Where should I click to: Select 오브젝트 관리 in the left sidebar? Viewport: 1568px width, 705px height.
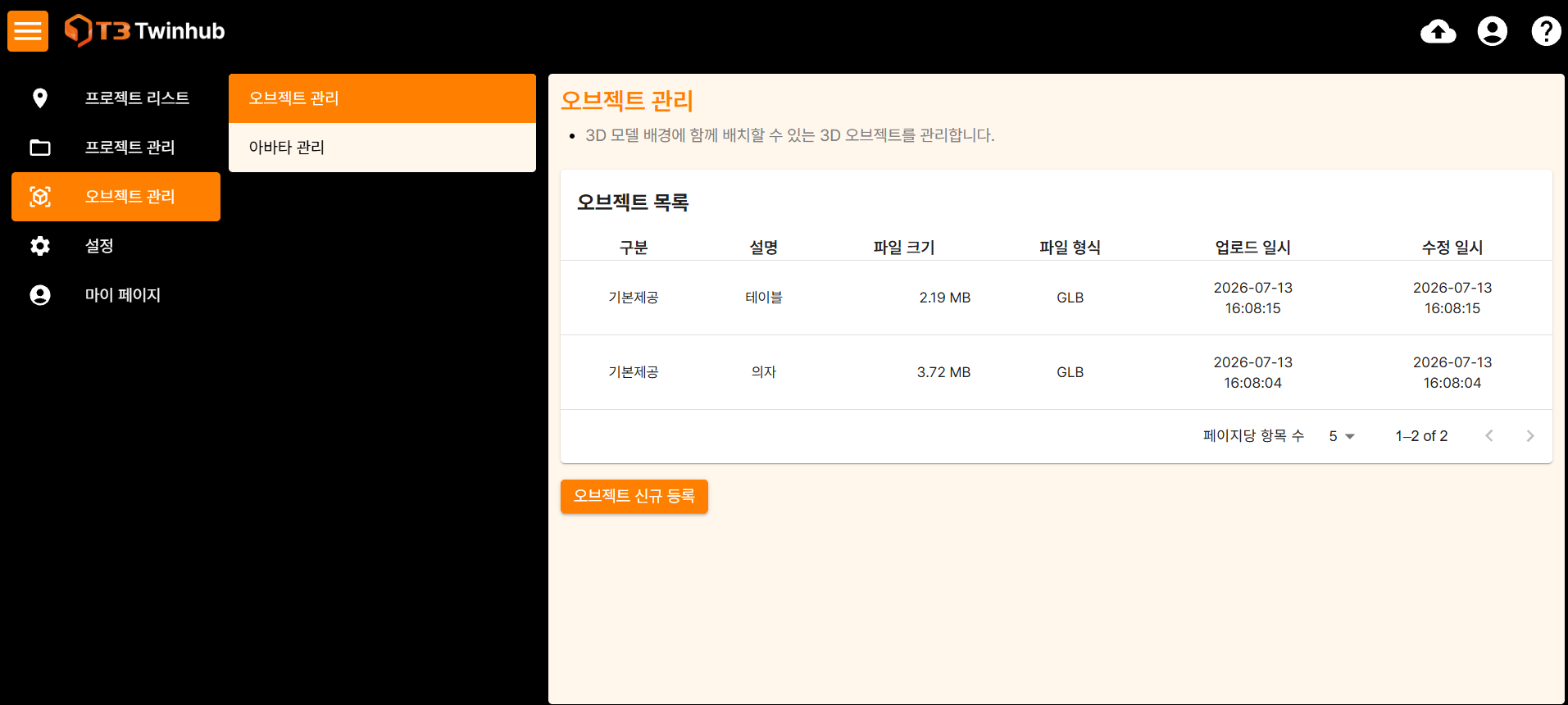(116, 197)
